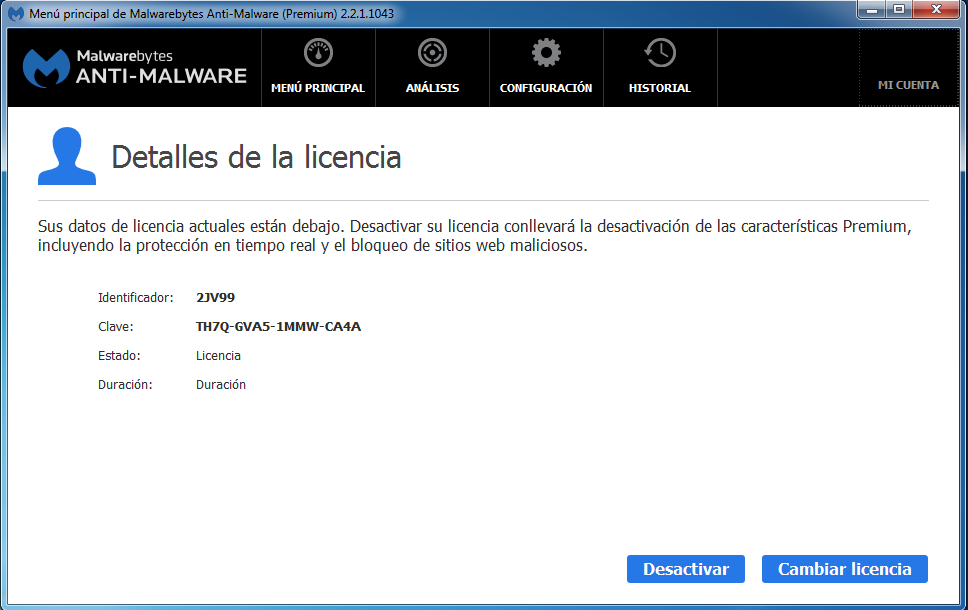Select the license key TH7Q-GVA5-1MMW-CA4A
The width and height of the screenshot is (968, 610).
(278, 327)
